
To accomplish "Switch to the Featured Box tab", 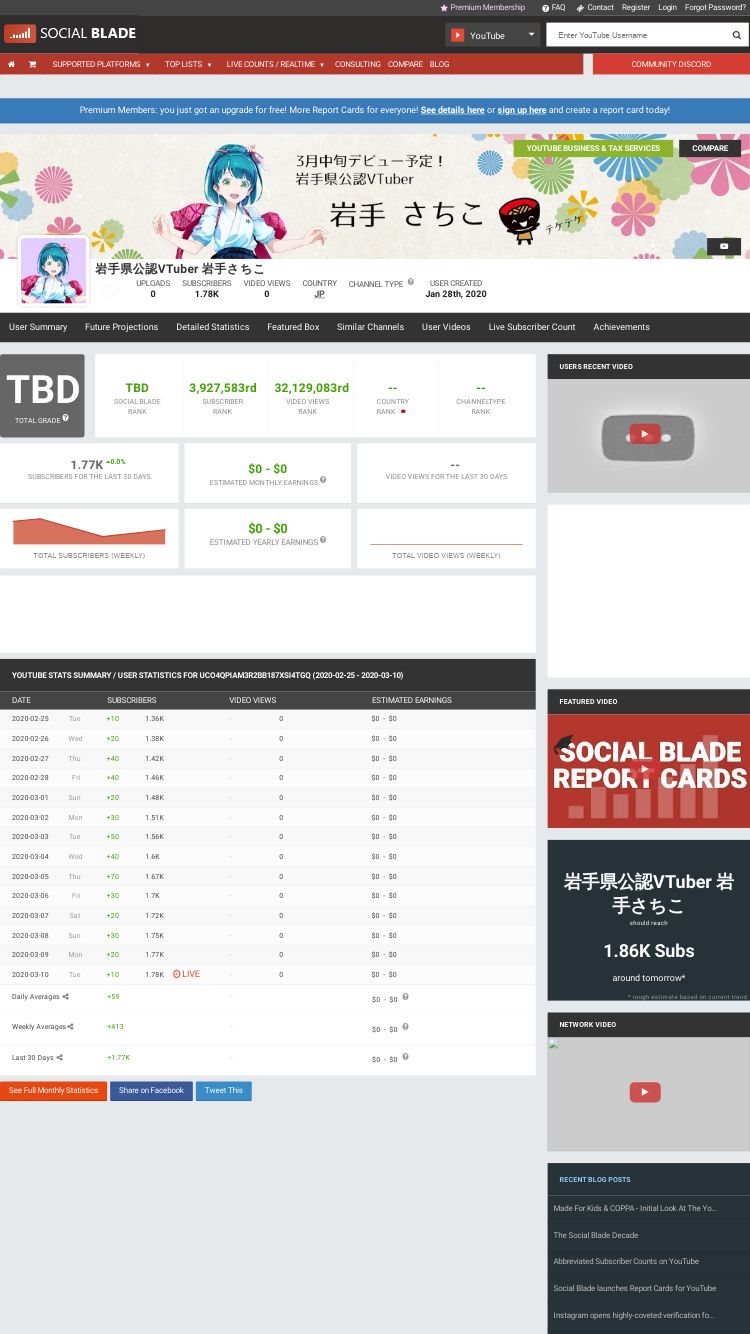I will coord(293,327).
